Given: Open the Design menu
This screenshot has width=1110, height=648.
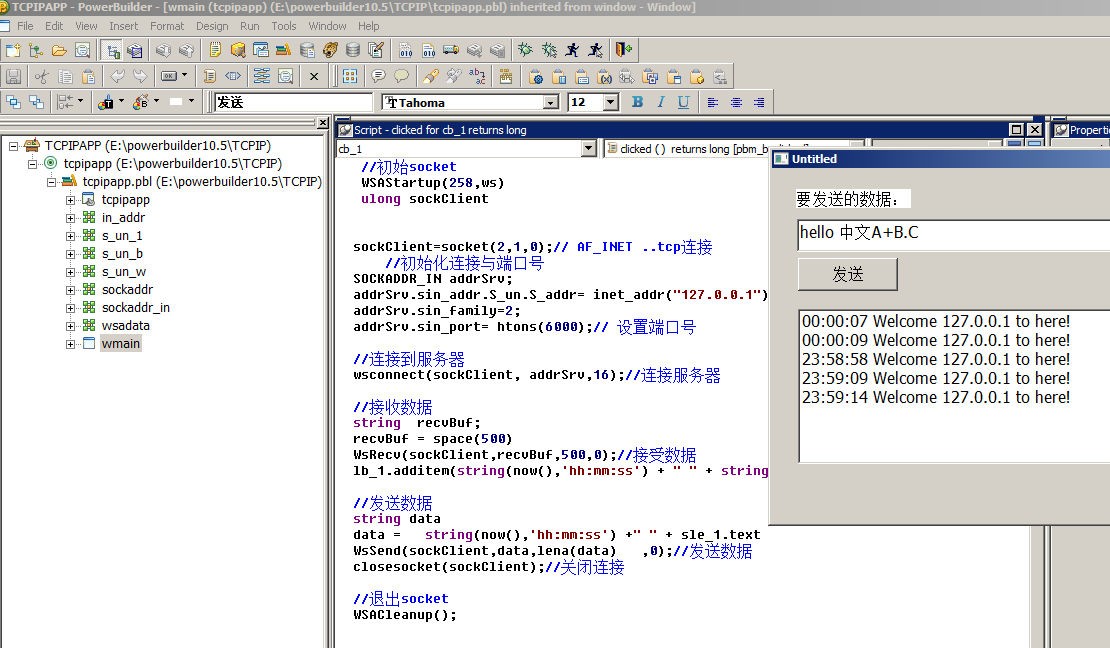Looking at the screenshot, I should [x=212, y=26].
